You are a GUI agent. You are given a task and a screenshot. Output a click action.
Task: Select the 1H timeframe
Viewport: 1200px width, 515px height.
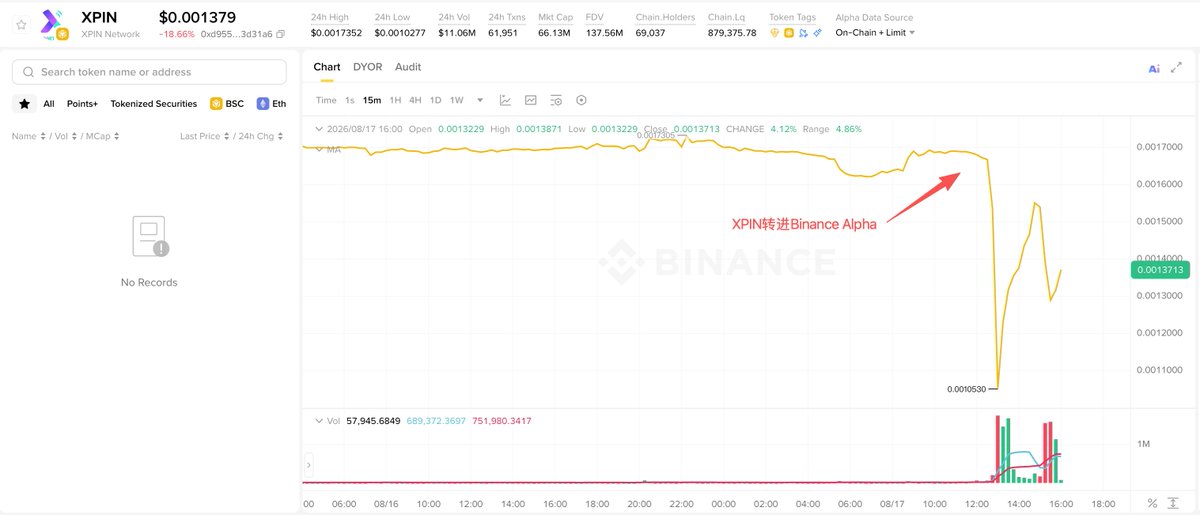[395, 100]
